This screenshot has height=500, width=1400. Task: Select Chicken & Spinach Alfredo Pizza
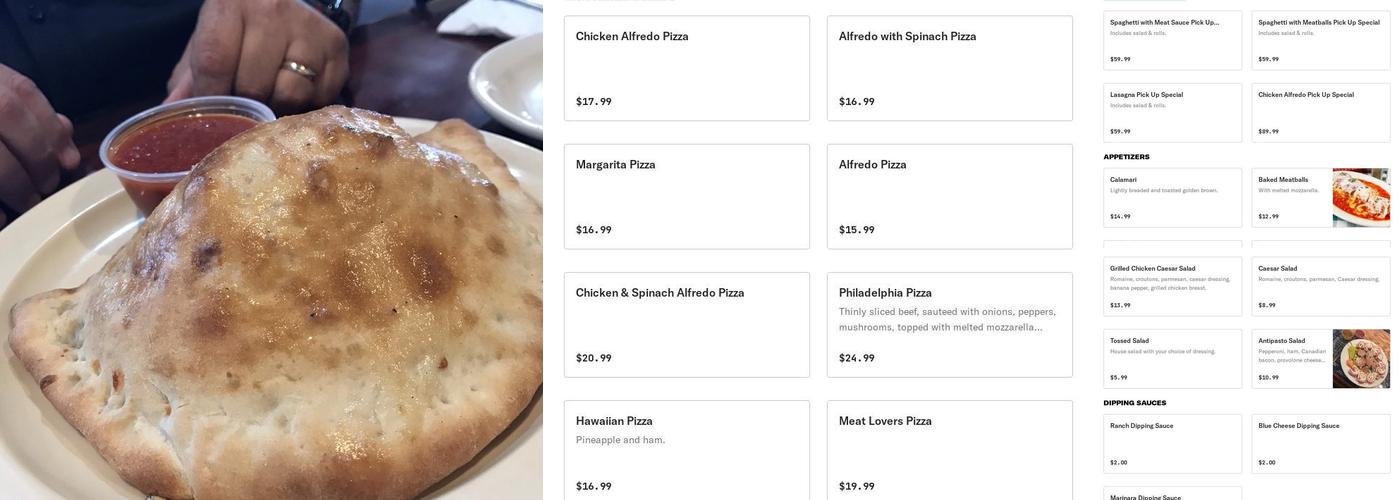click(x=686, y=324)
